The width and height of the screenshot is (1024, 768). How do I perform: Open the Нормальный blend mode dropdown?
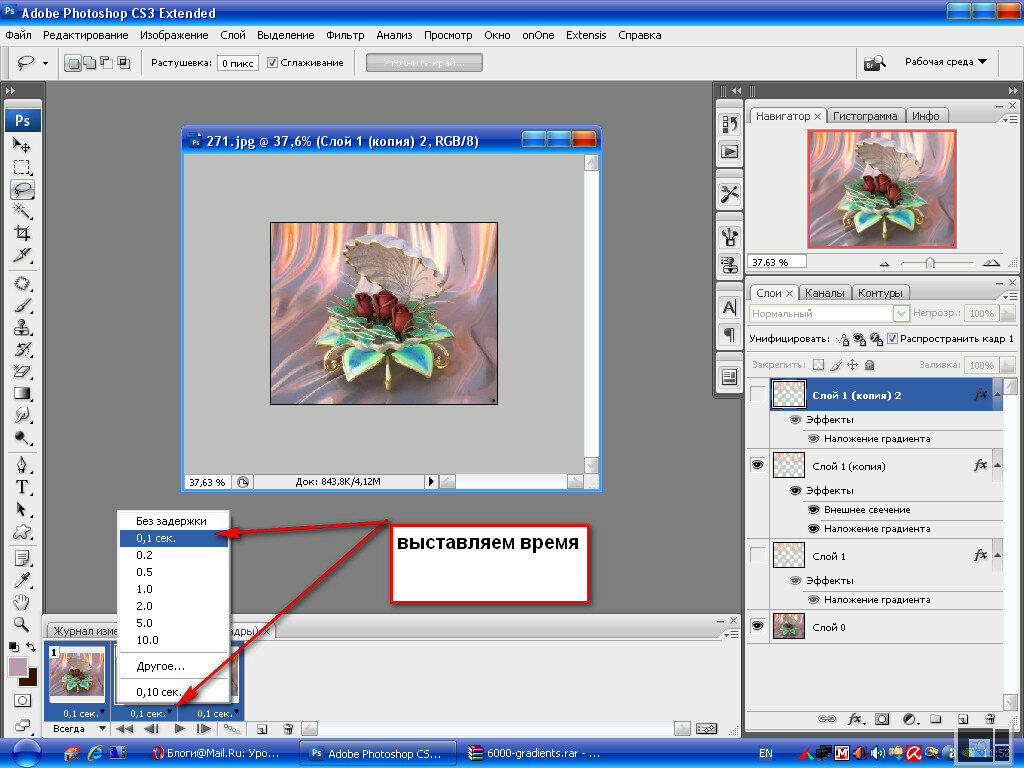point(829,313)
